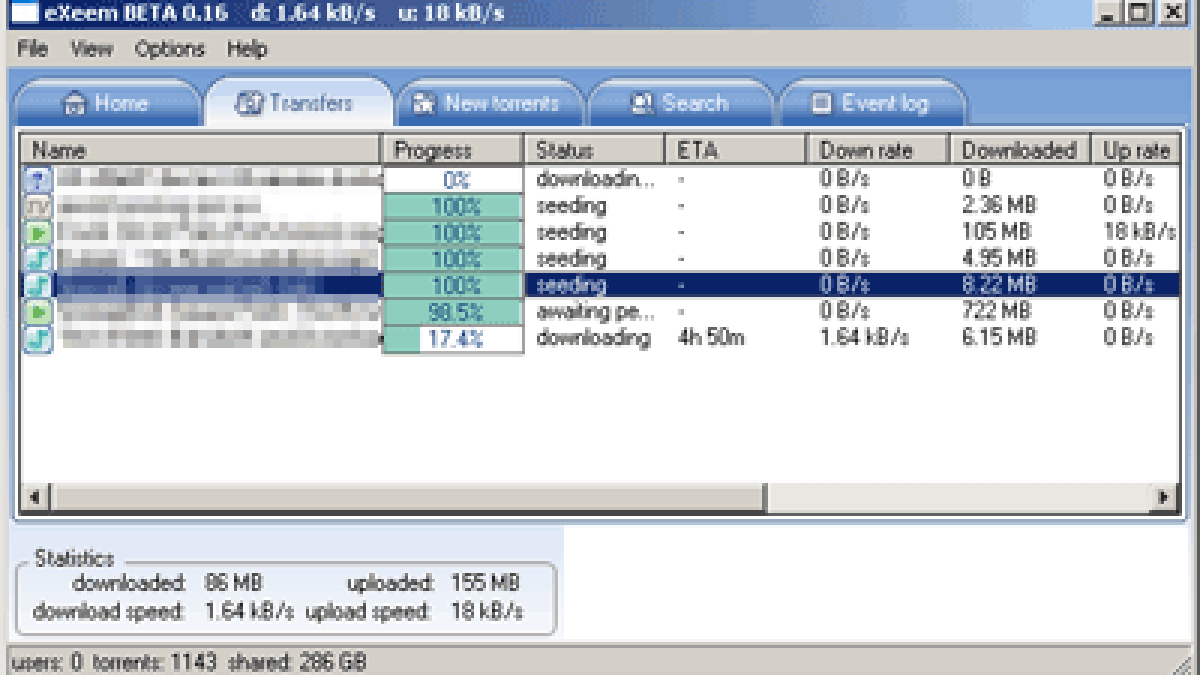Select the Transfers tab
This screenshot has height=675, width=1200.
click(x=298, y=103)
